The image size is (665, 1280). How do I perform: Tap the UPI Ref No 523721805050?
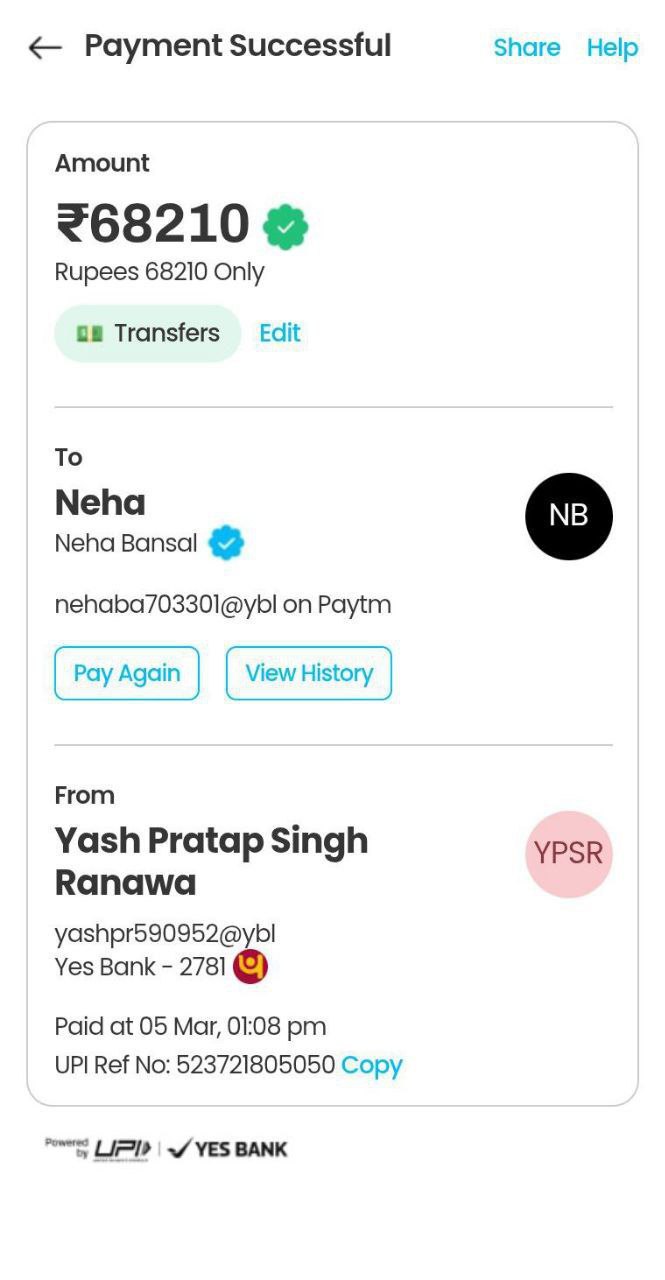[x=195, y=1065]
